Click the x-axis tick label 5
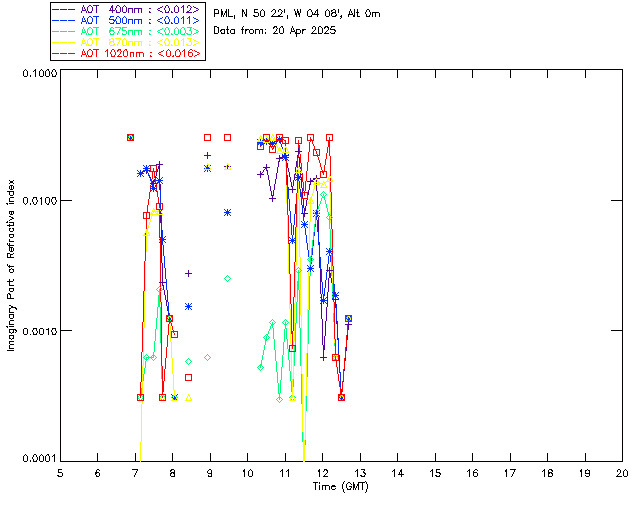Viewport: 640px width, 512px height. point(60,473)
